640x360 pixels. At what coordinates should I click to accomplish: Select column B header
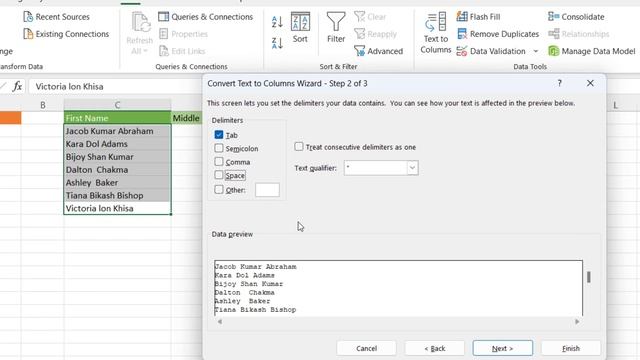click(42, 105)
